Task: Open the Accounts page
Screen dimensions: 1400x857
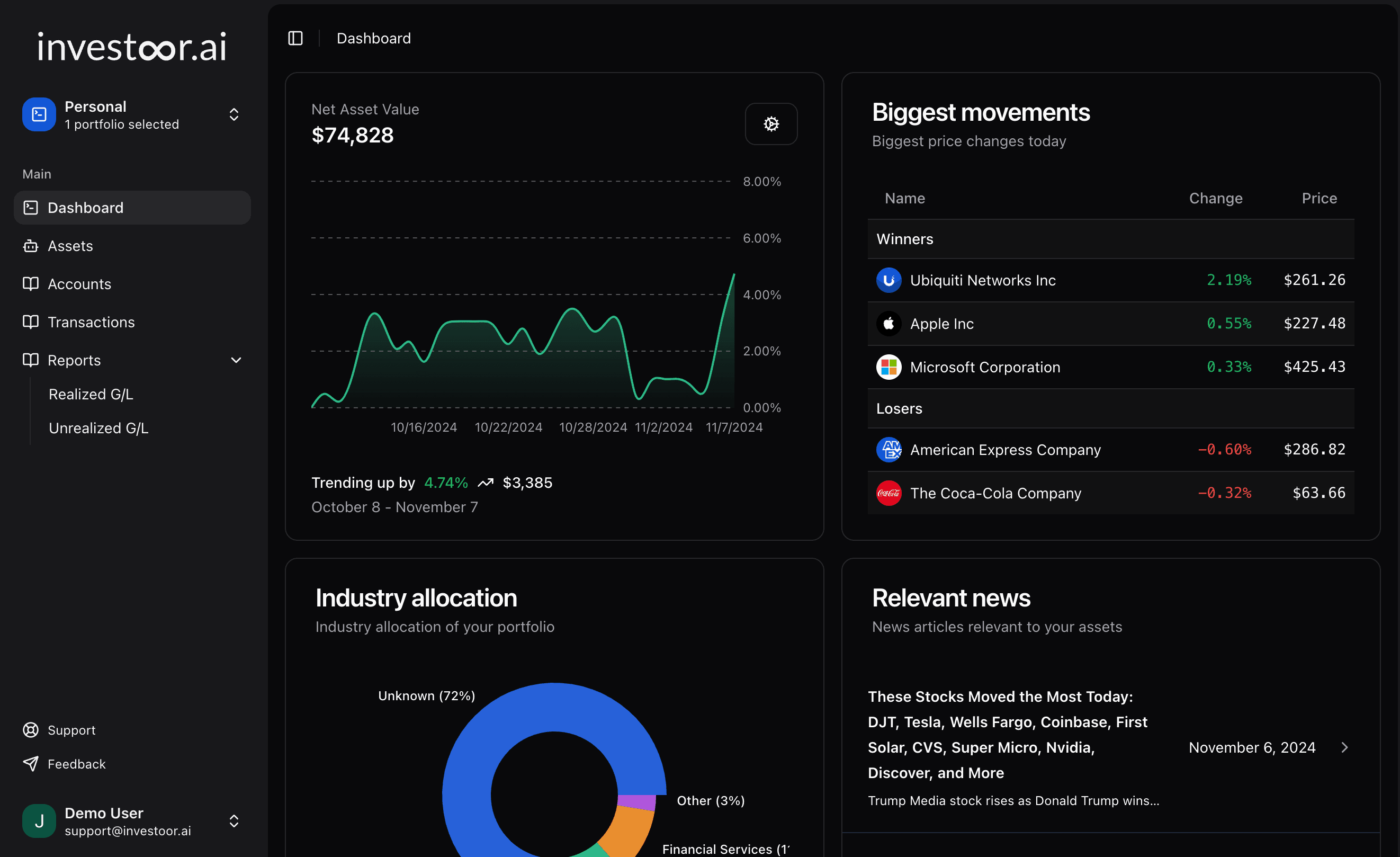Action: tap(132, 283)
